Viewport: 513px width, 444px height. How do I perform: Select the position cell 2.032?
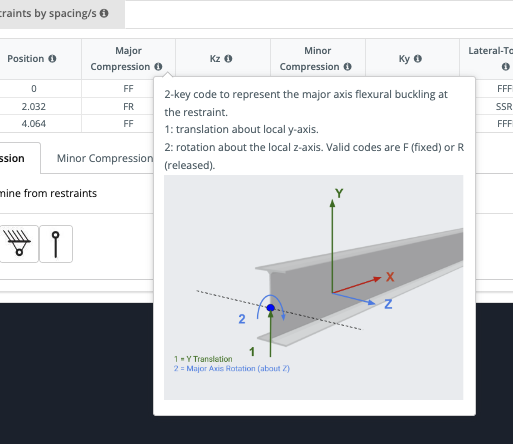(34, 106)
